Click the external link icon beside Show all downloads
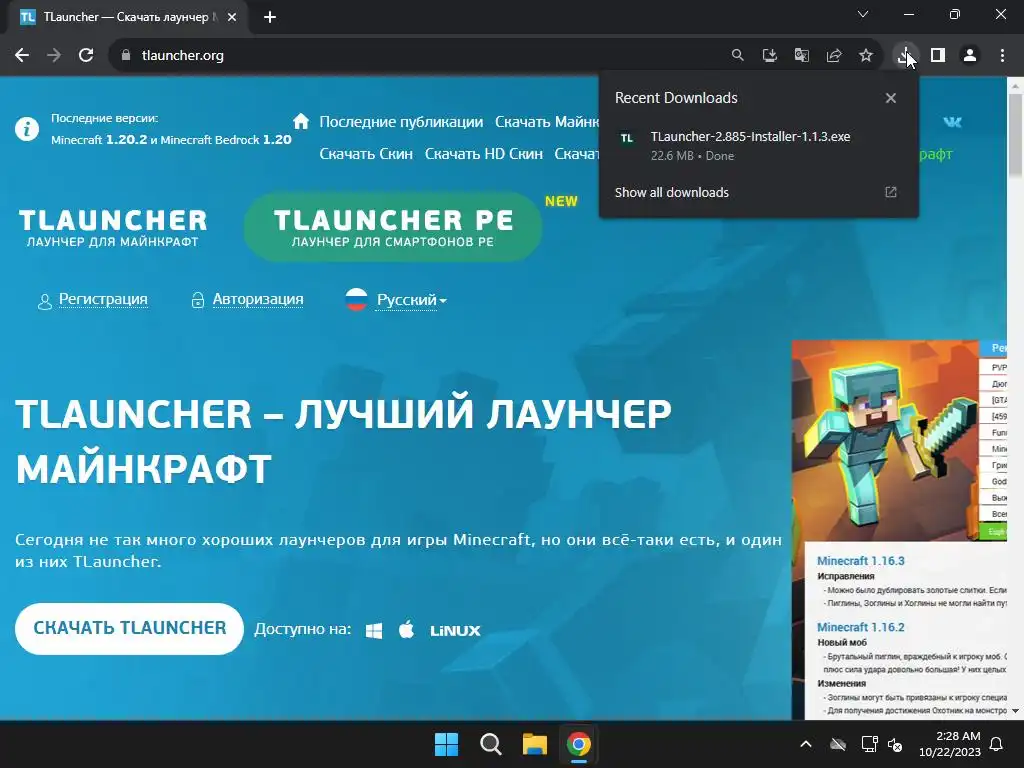This screenshot has width=1024, height=768. click(x=891, y=193)
